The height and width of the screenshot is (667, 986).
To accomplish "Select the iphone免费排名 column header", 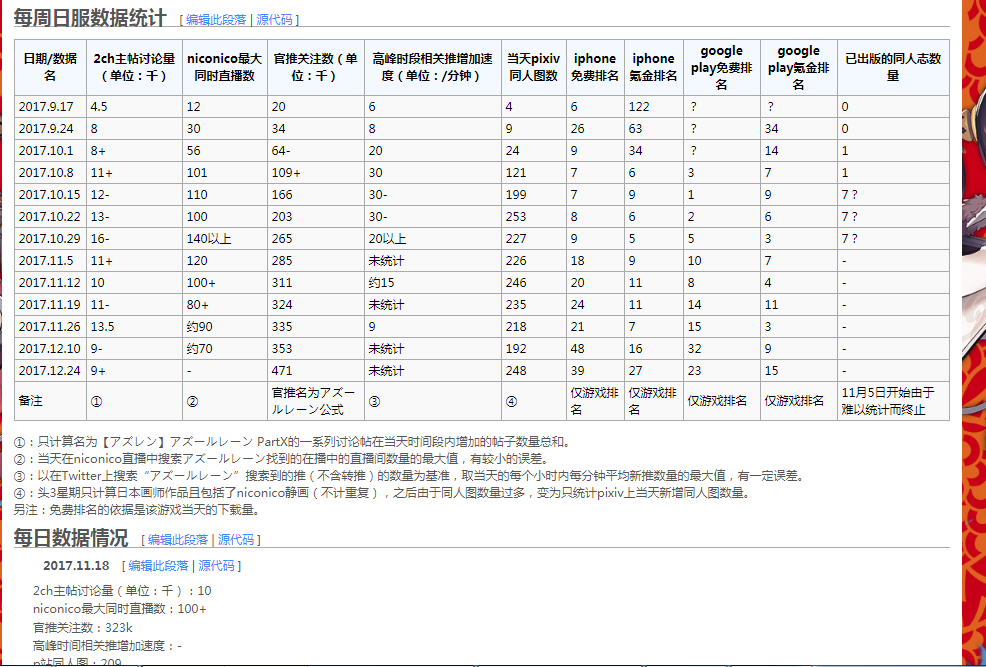I will click(595, 67).
